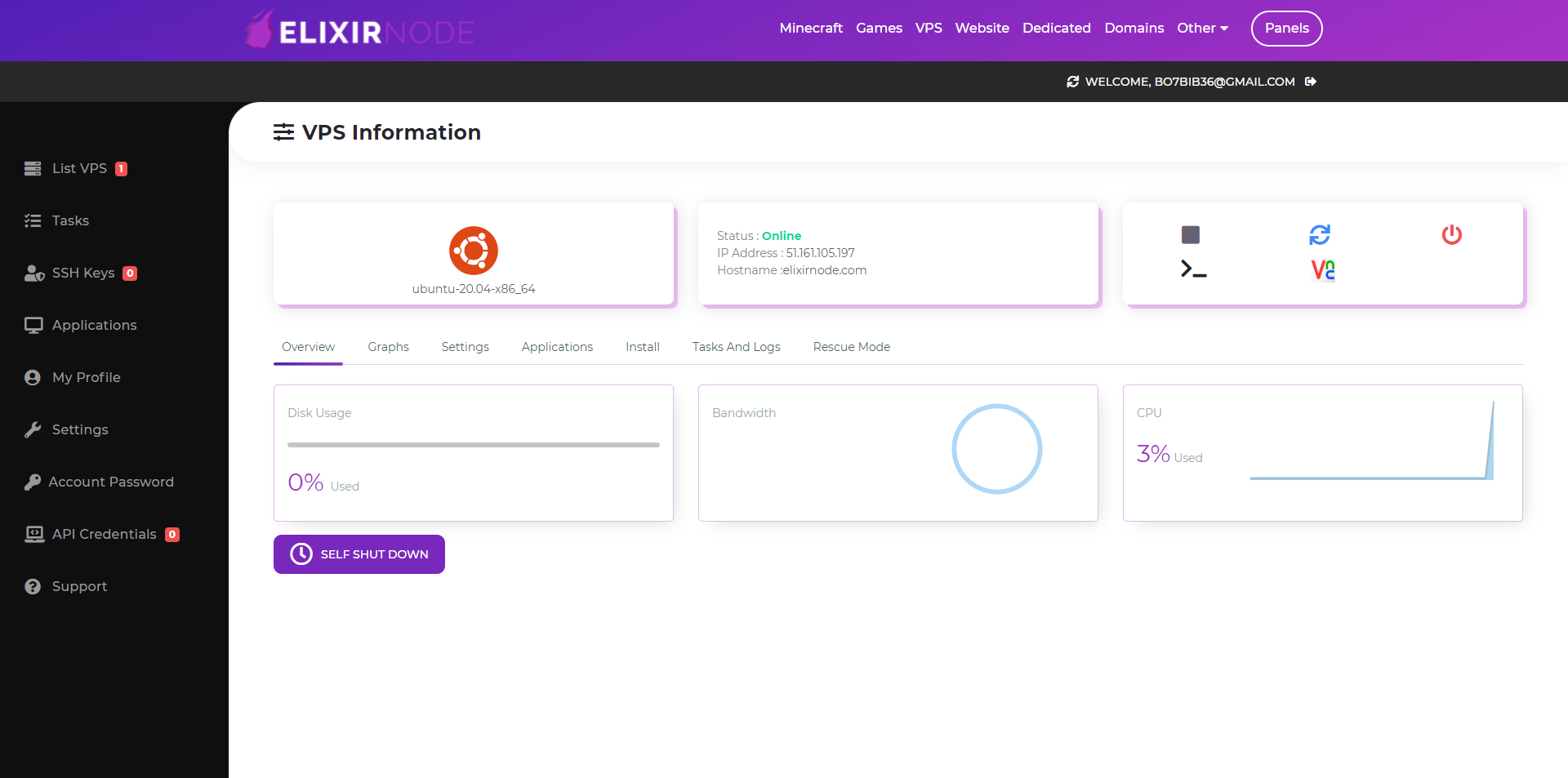Viewport: 1568px width, 778px height.
Task: Stop the VPS using the stop square icon
Action: click(1191, 234)
